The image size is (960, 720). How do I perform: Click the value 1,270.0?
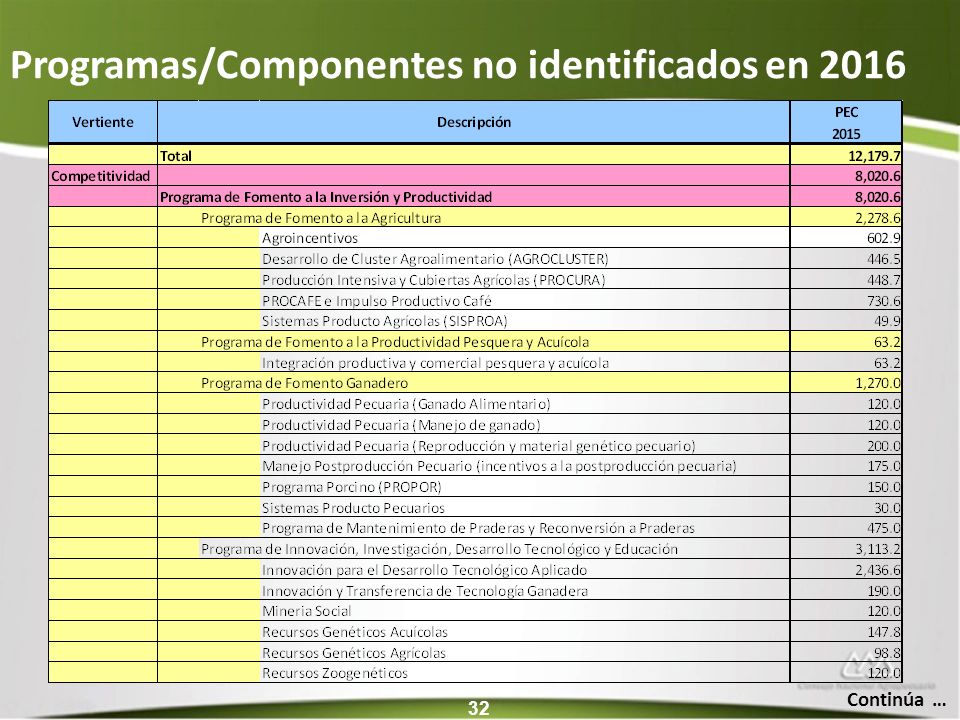(878, 383)
